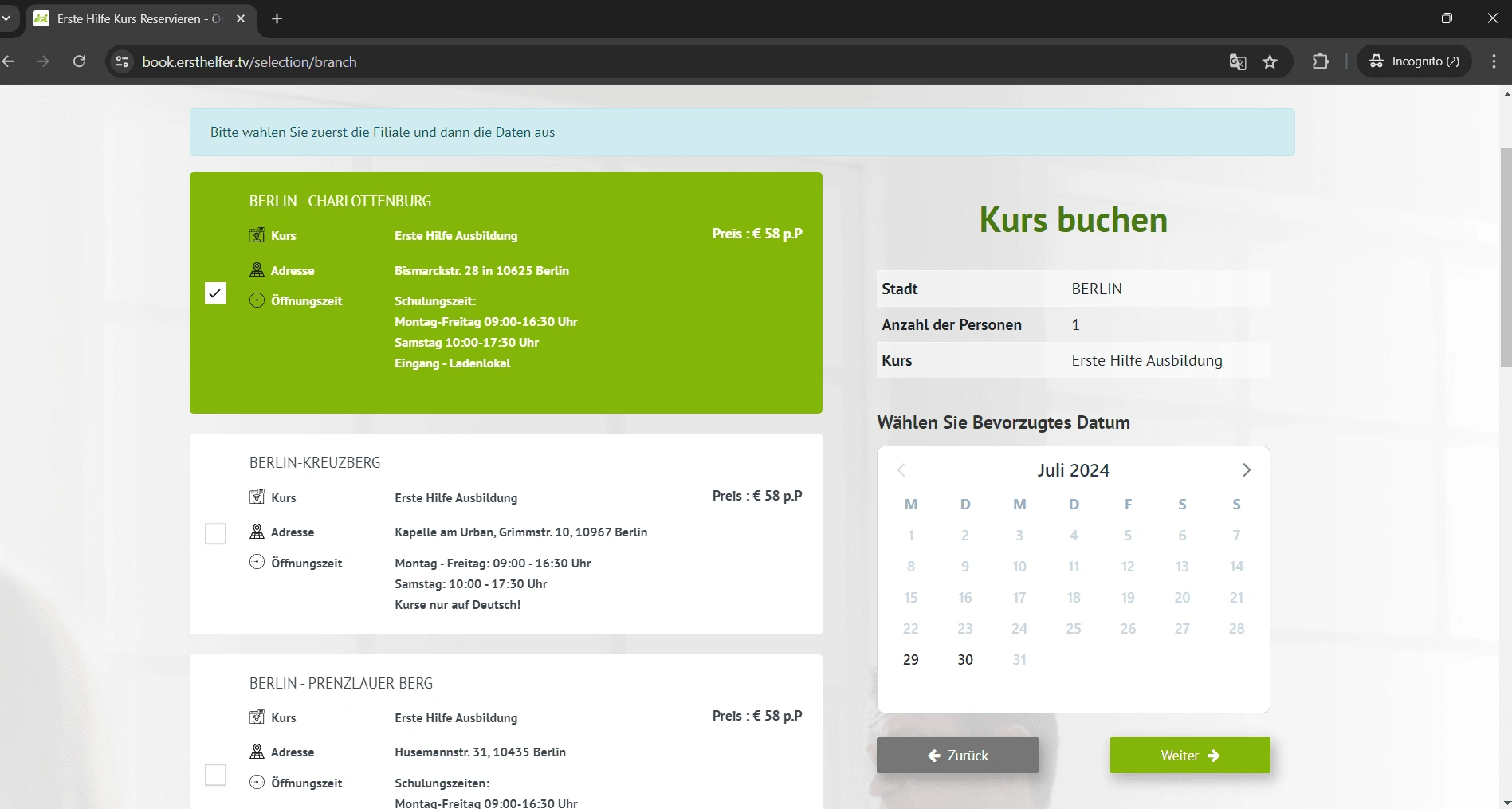Check the Berlin - Prenzlauer Berg branch checkbox
Viewport: 1512px width, 809px height.
(215, 775)
